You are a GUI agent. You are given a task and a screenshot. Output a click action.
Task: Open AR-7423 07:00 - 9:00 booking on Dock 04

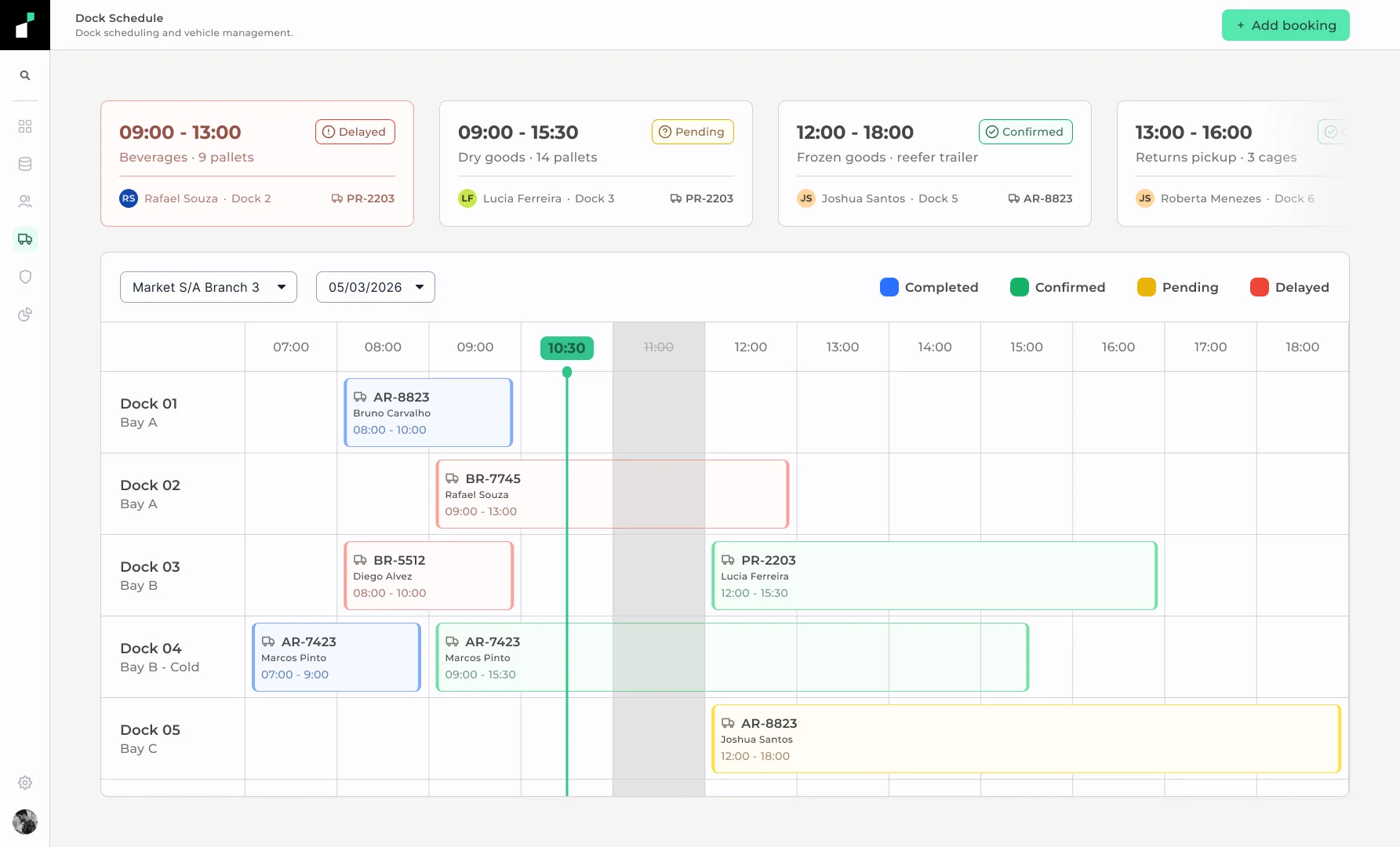tap(336, 657)
